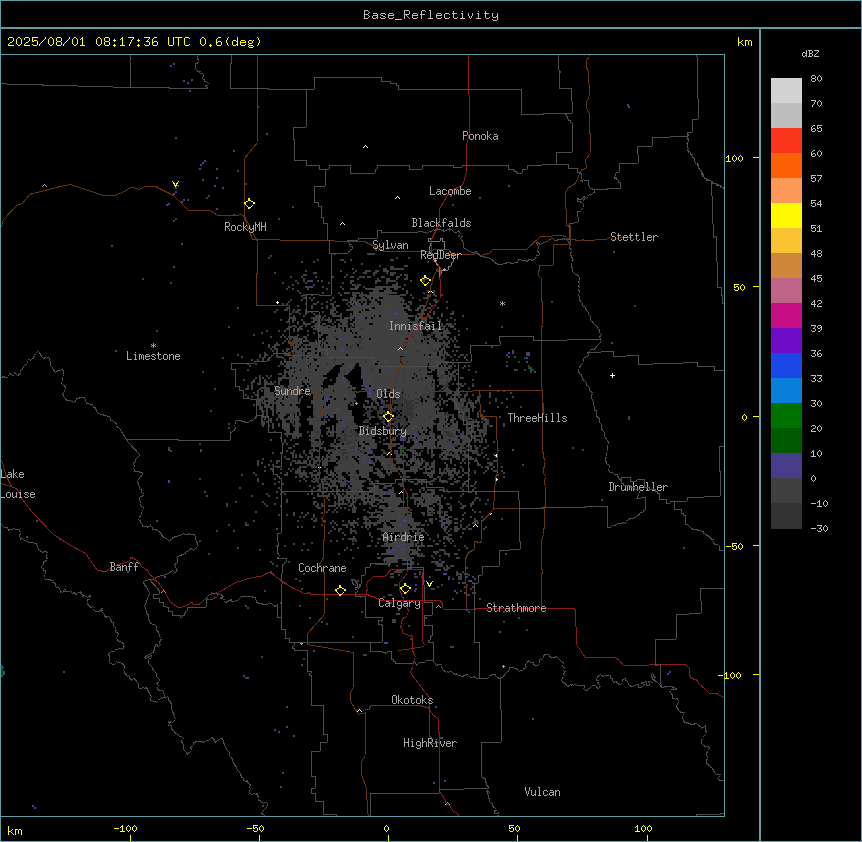Click the yellow V marker east of Calgary
Image resolution: width=862 pixels, height=842 pixels.
pyautogui.click(x=429, y=584)
